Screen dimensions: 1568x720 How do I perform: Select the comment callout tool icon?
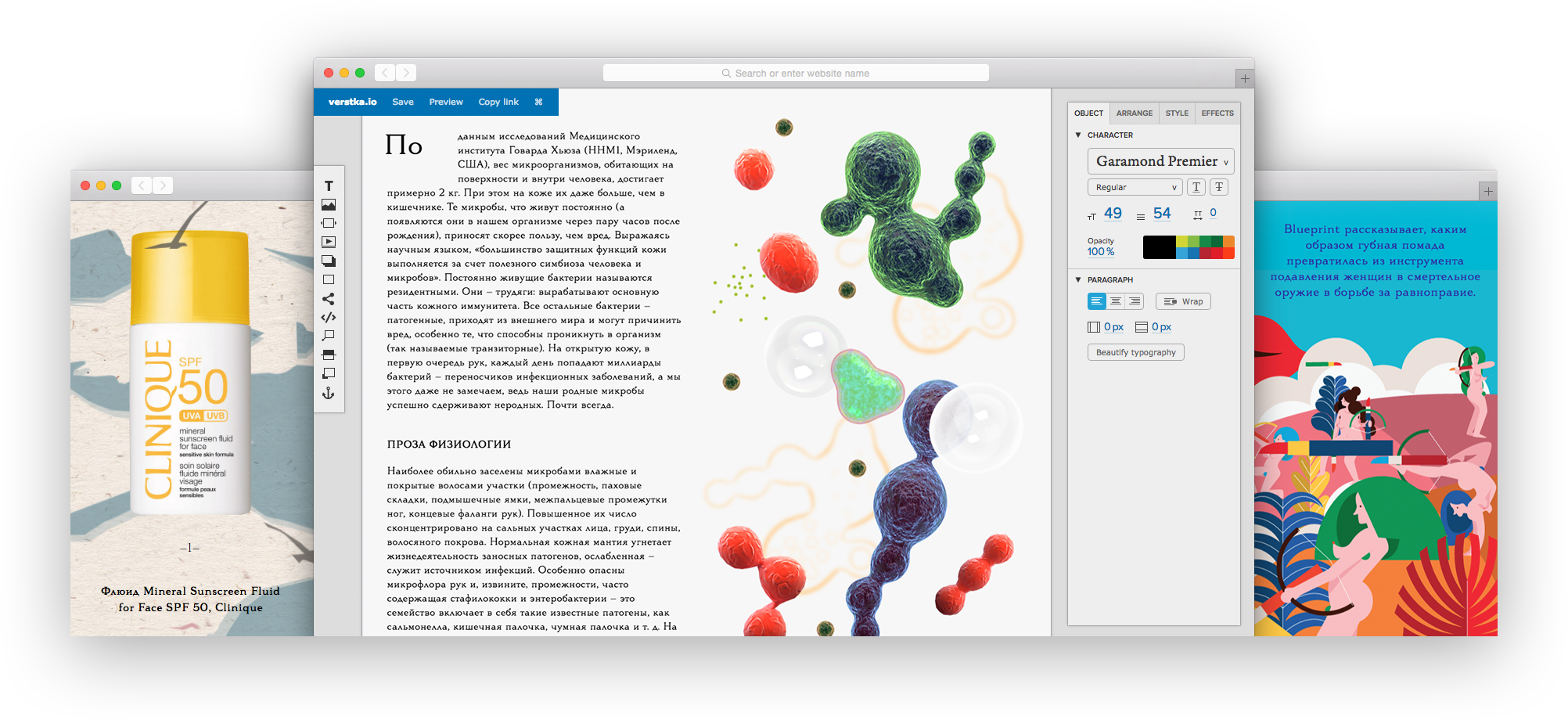329,336
